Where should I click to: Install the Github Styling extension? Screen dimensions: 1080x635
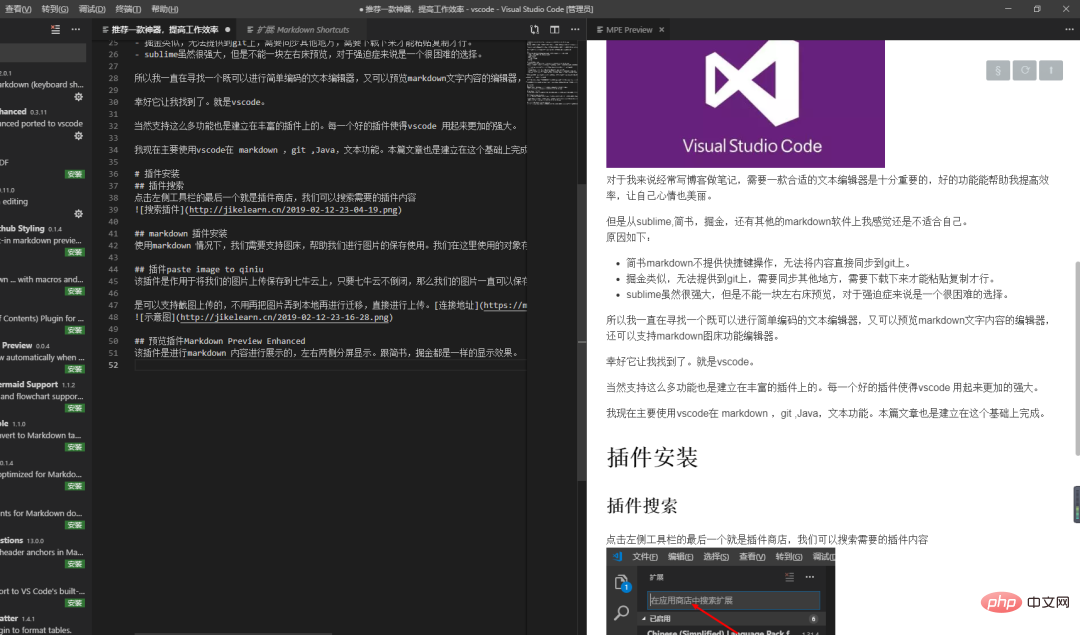tap(75, 252)
